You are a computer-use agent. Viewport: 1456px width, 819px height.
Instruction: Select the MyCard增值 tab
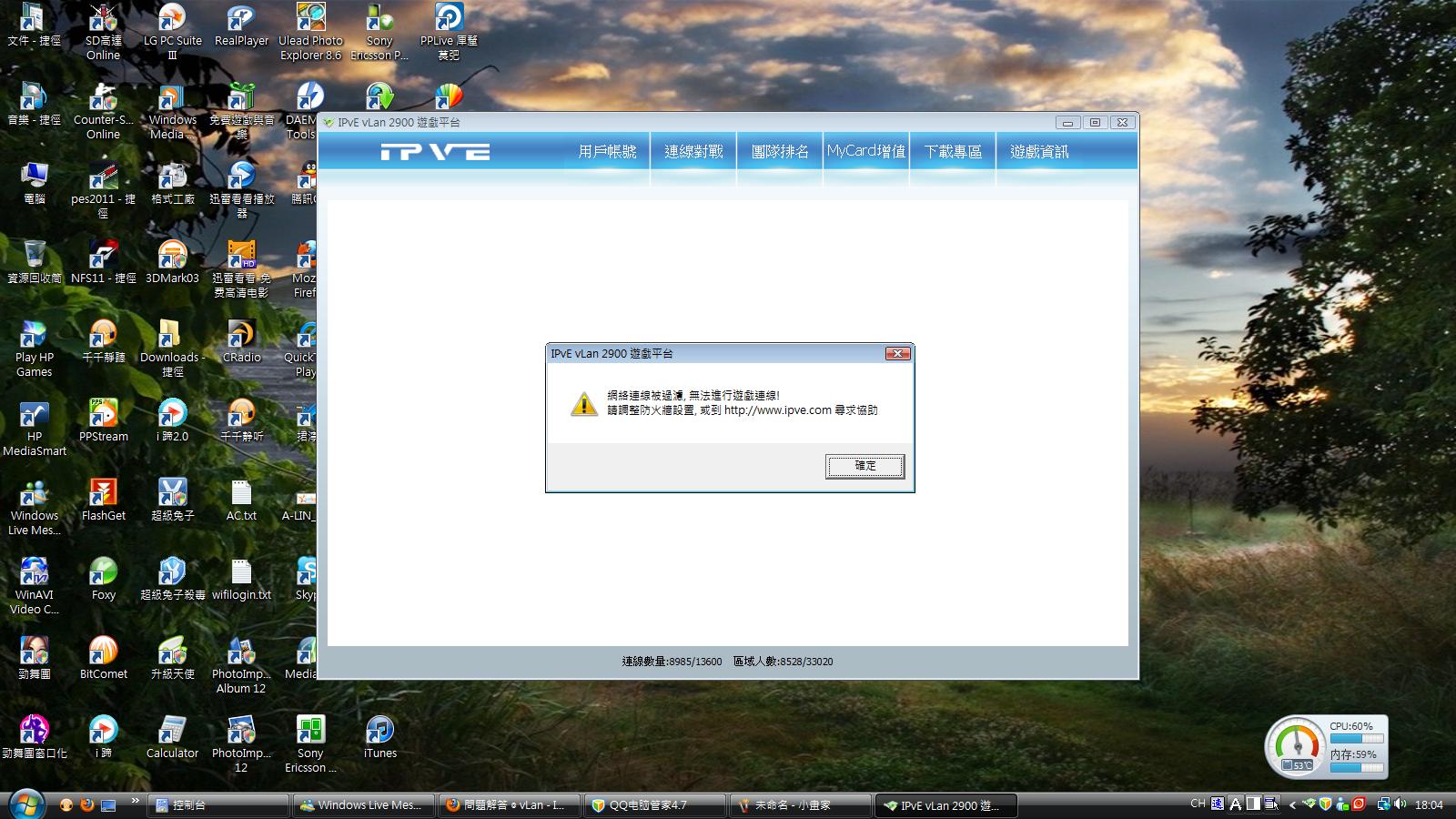[x=866, y=151]
